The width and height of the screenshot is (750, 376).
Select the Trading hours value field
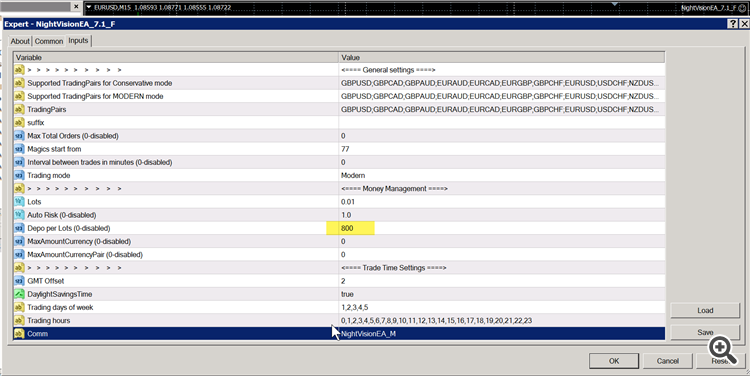(502, 321)
